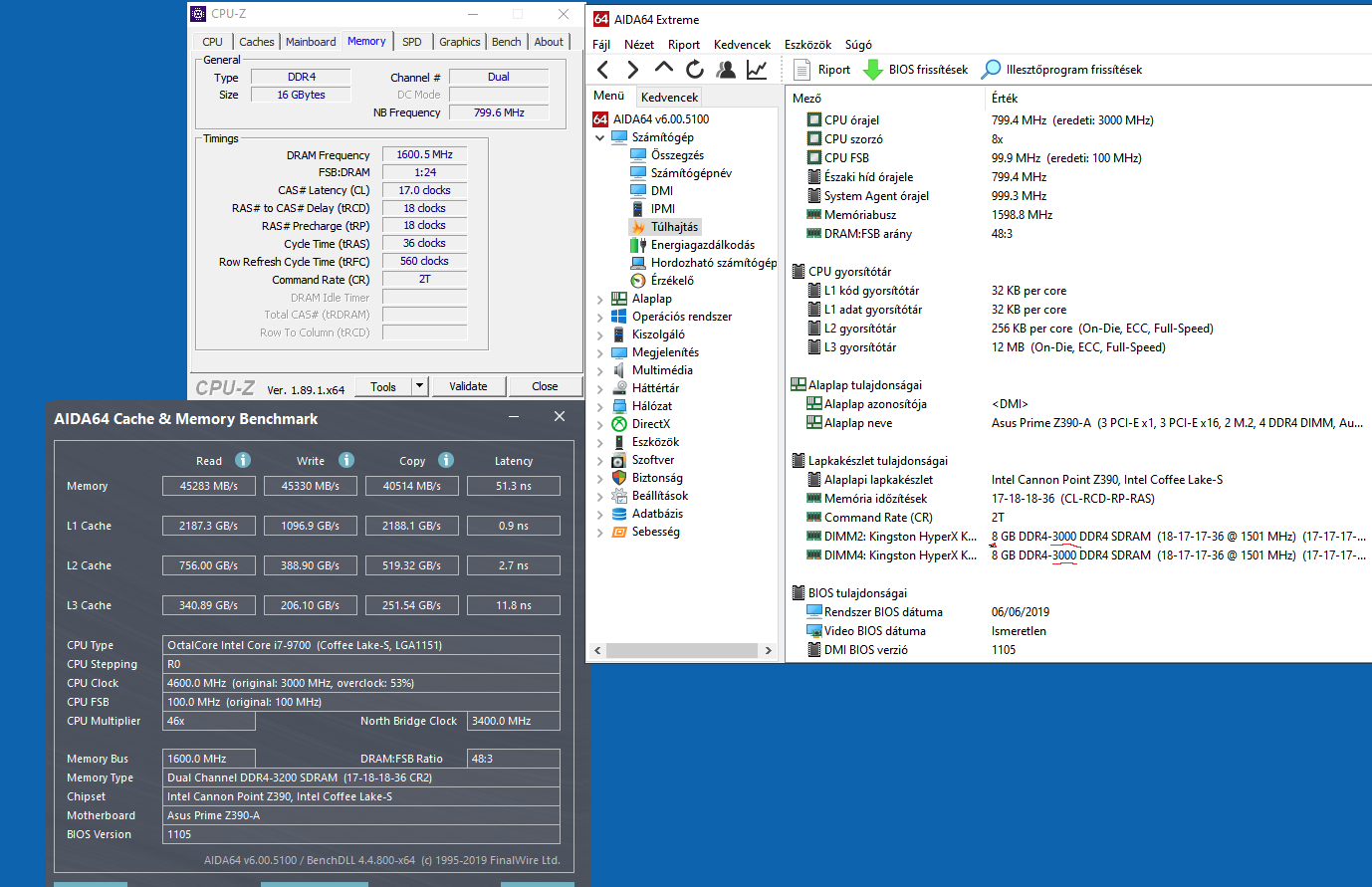Switch to Kedvencek tab in AIDA64 sidebar
Viewport: 1372px width, 887px height.
pos(669,97)
